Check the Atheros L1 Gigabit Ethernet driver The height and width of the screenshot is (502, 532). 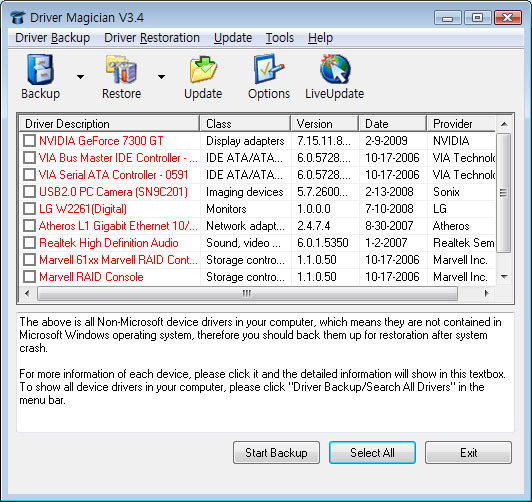point(30,226)
